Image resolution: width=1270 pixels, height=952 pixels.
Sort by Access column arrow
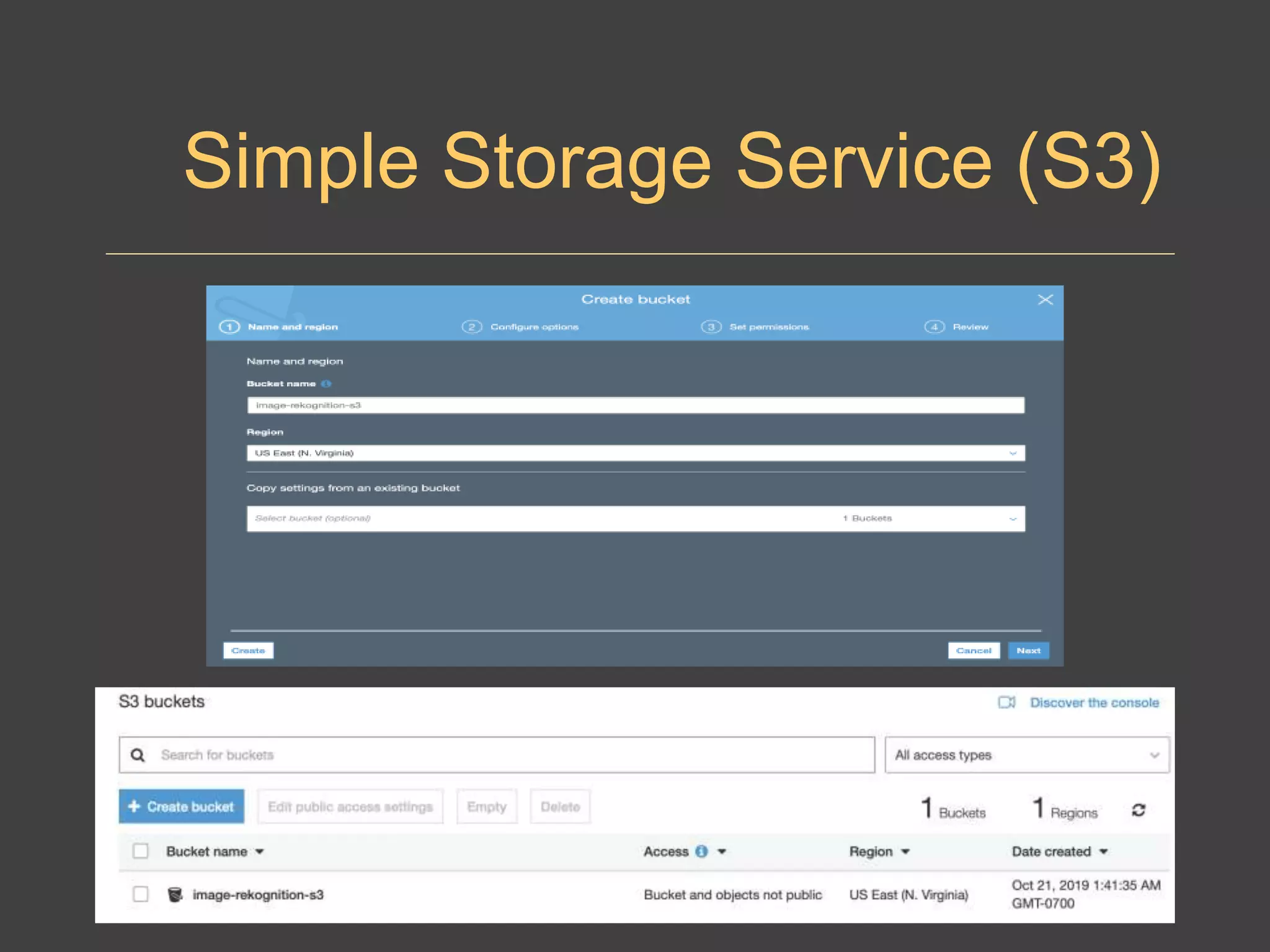tap(722, 852)
